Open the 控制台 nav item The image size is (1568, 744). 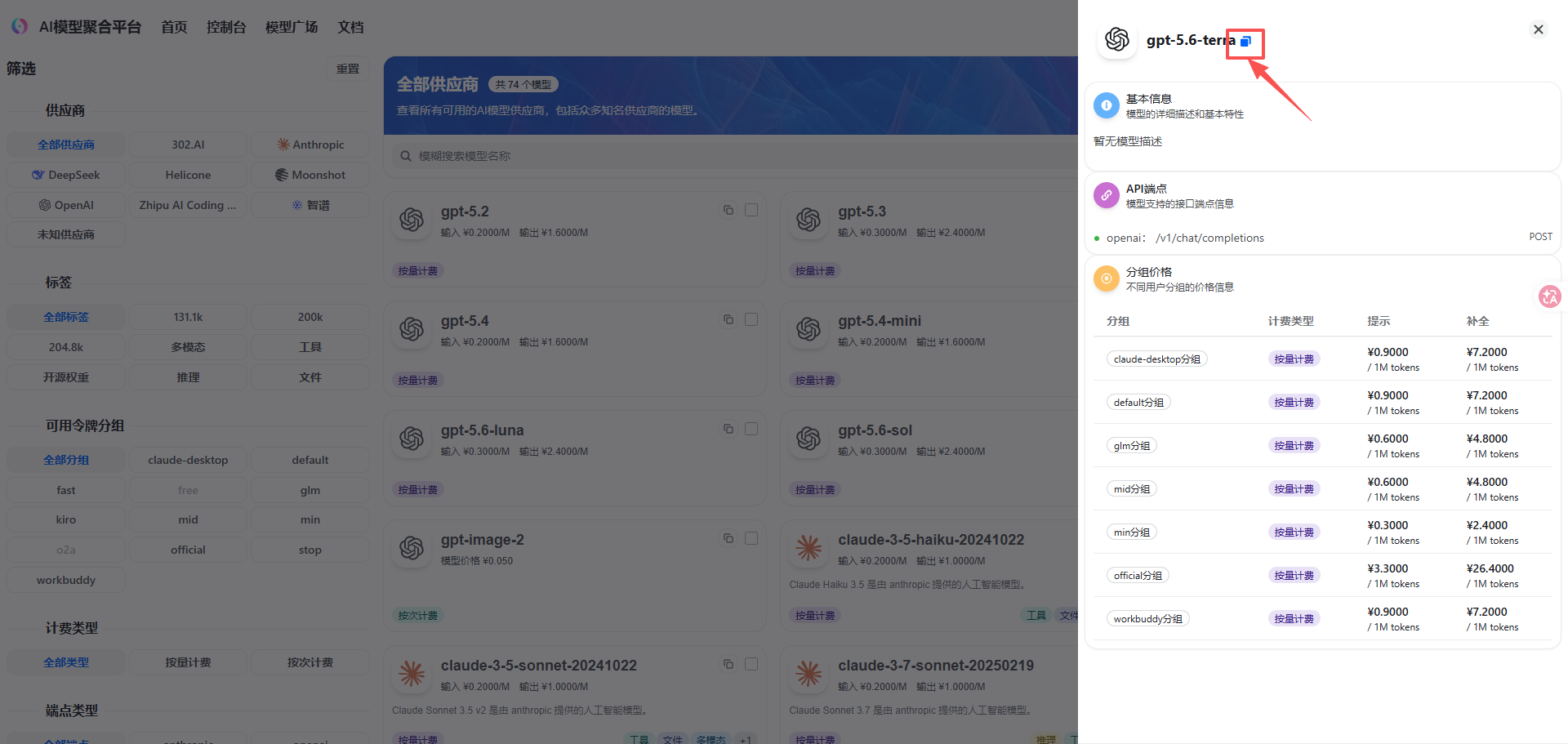pyautogui.click(x=226, y=27)
